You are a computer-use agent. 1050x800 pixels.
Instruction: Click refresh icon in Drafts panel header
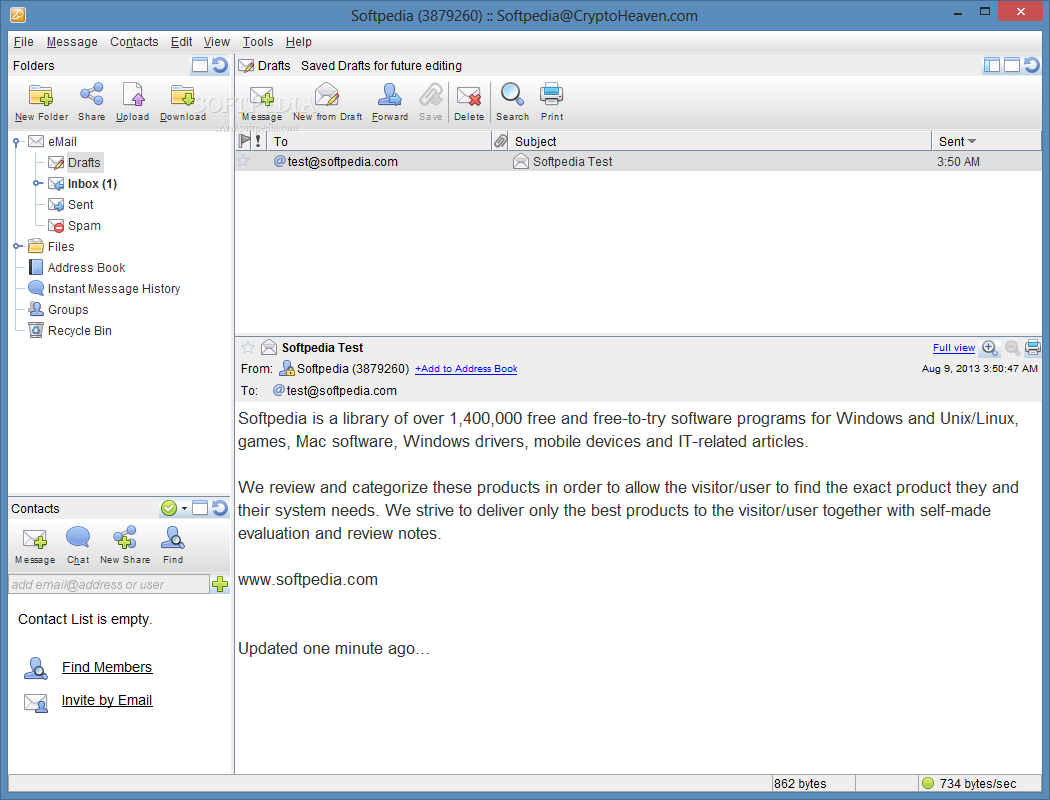pos(1032,65)
